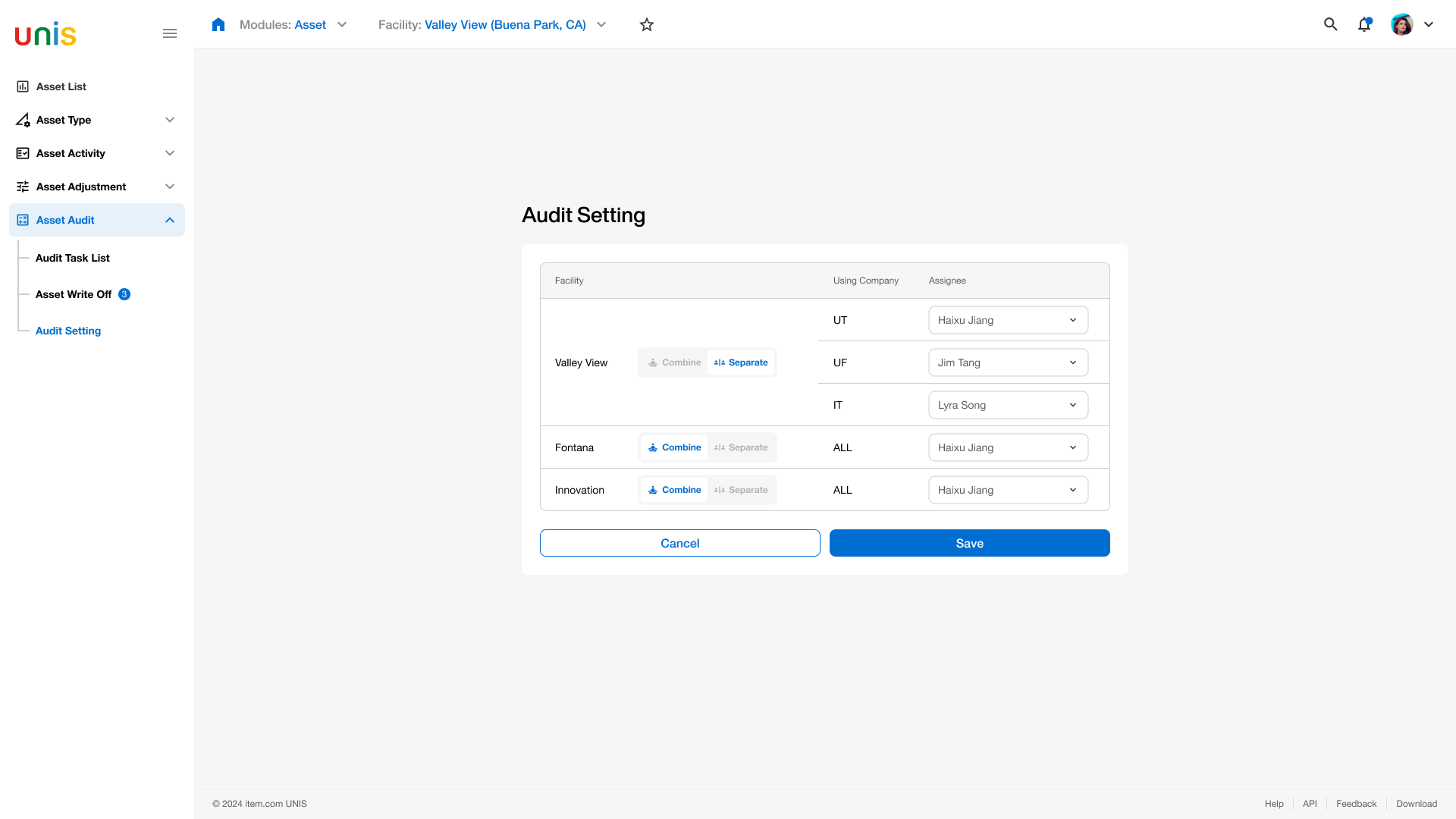The image size is (1456, 819).
Task: Open UF assignee Jim Tang dropdown
Action: tap(1008, 362)
